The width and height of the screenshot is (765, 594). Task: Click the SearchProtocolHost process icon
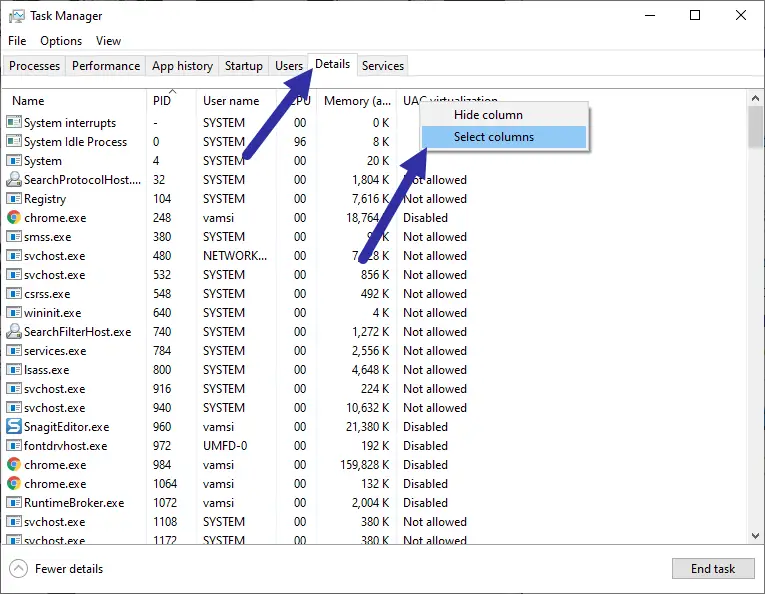tap(14, 179)
